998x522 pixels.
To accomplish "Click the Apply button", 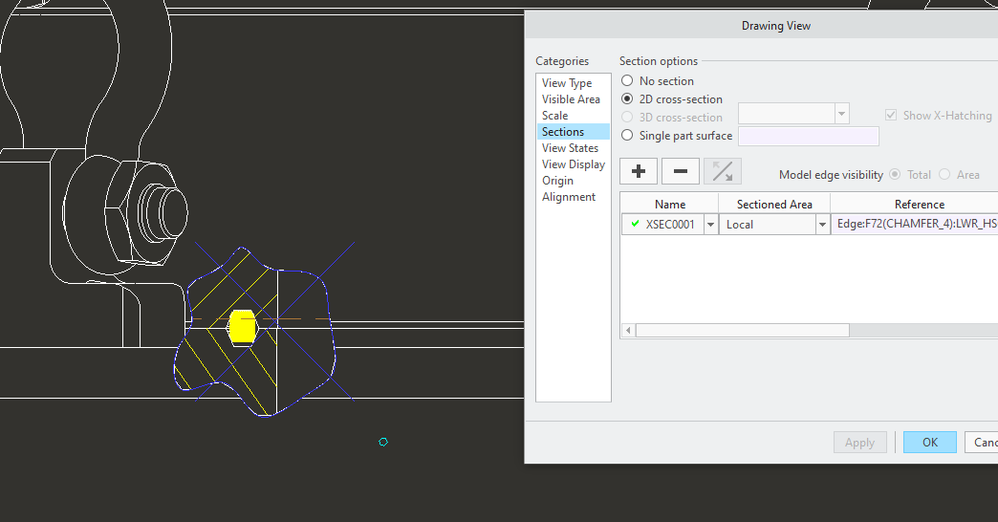I will [x=860, y=442].
